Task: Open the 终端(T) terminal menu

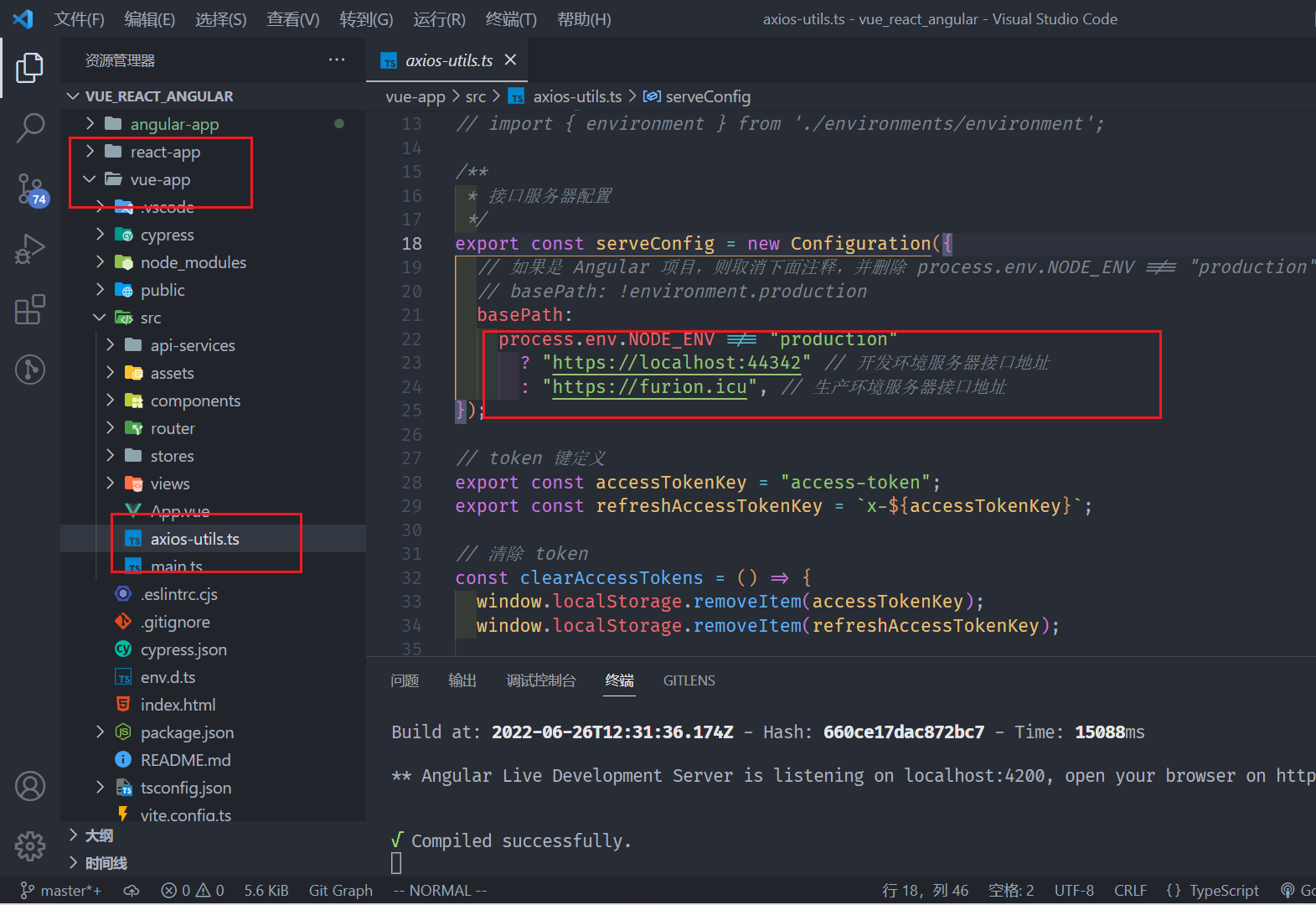Action: [511, 19]
